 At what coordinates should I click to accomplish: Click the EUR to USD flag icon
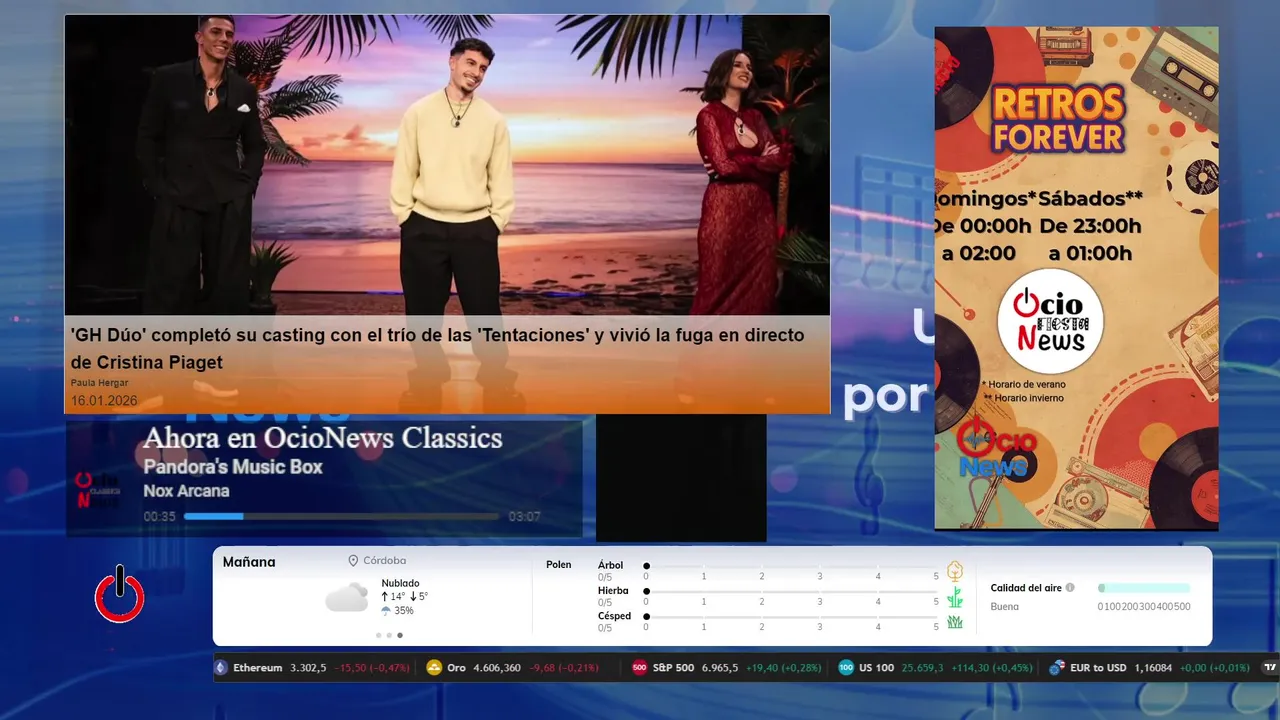[x=1057, y=667]
